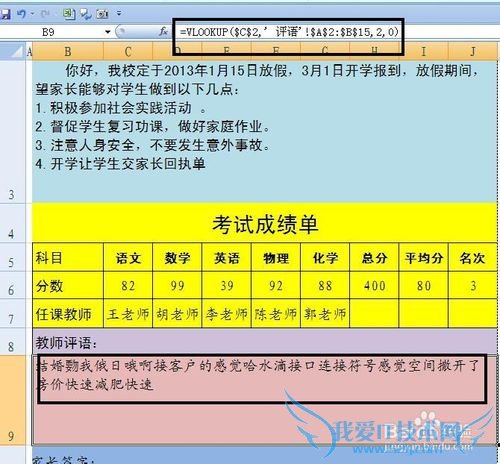Viewport: 500px width, 464px height.
Task: Click the 郭老师 cell
Action: click(325, 314)
